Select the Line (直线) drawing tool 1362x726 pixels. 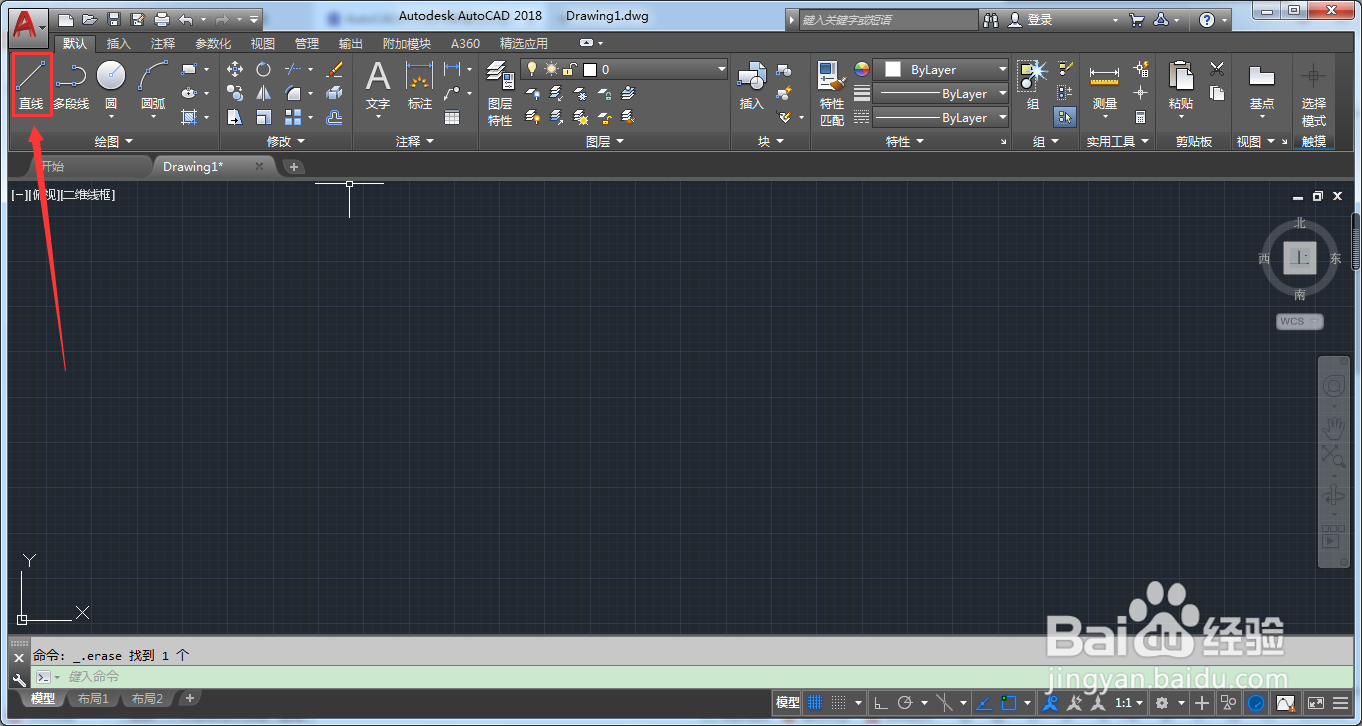(x=31, y=84)
